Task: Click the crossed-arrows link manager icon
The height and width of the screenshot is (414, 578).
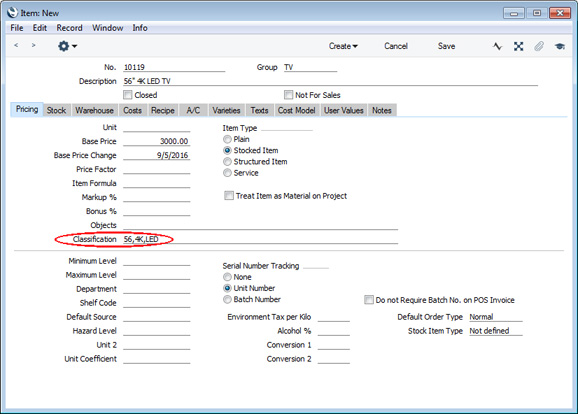Action: pos(519,46)
